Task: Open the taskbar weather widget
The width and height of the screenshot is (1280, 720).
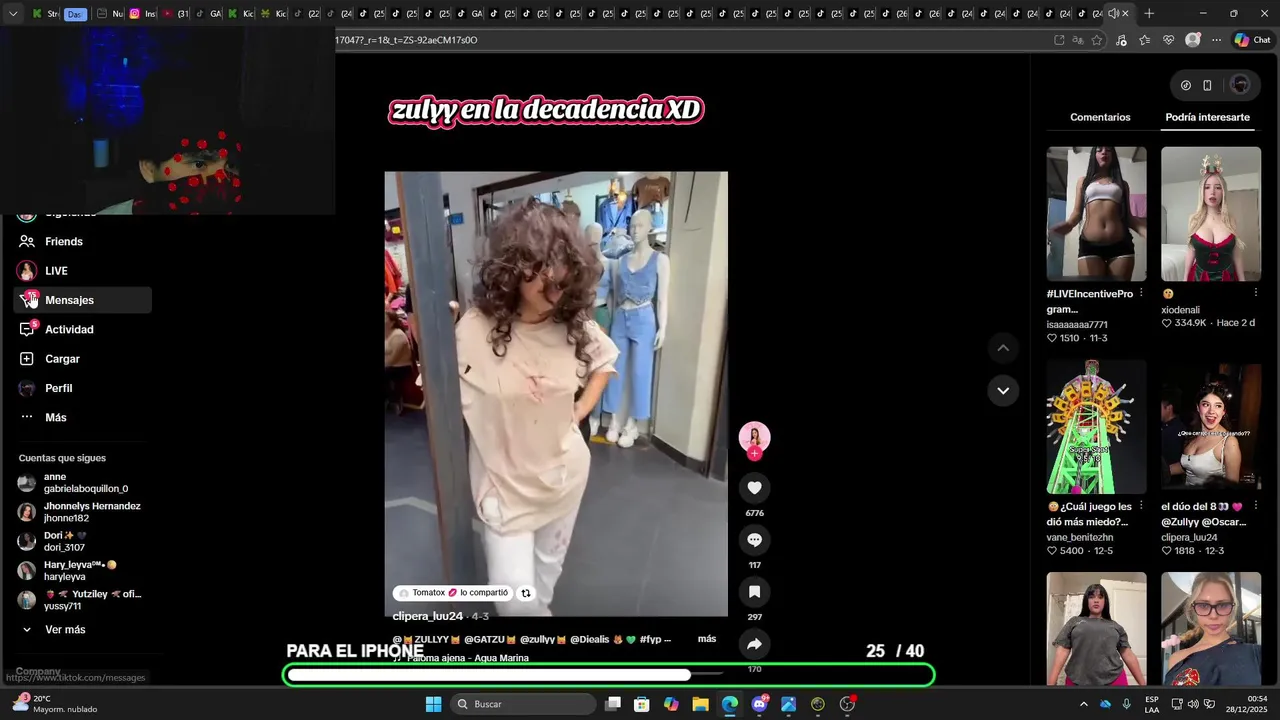Action: click(x=55, y=704)
